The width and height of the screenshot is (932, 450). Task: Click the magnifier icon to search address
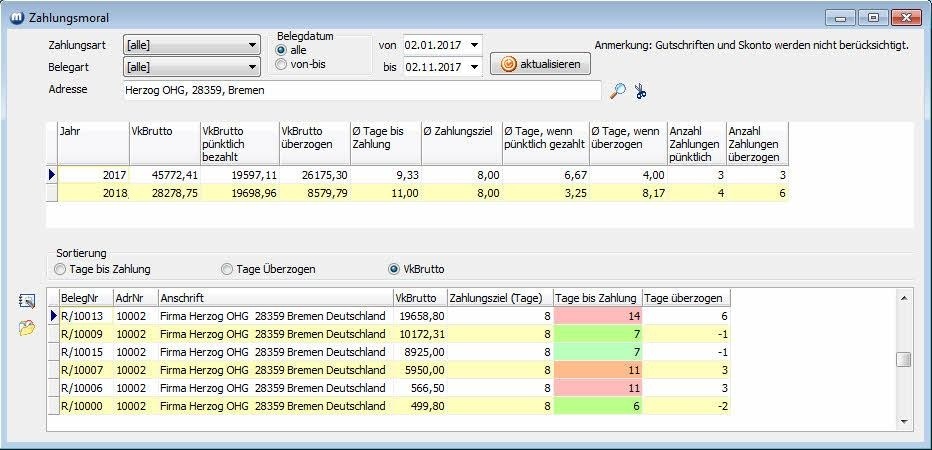tap(618, 91)
